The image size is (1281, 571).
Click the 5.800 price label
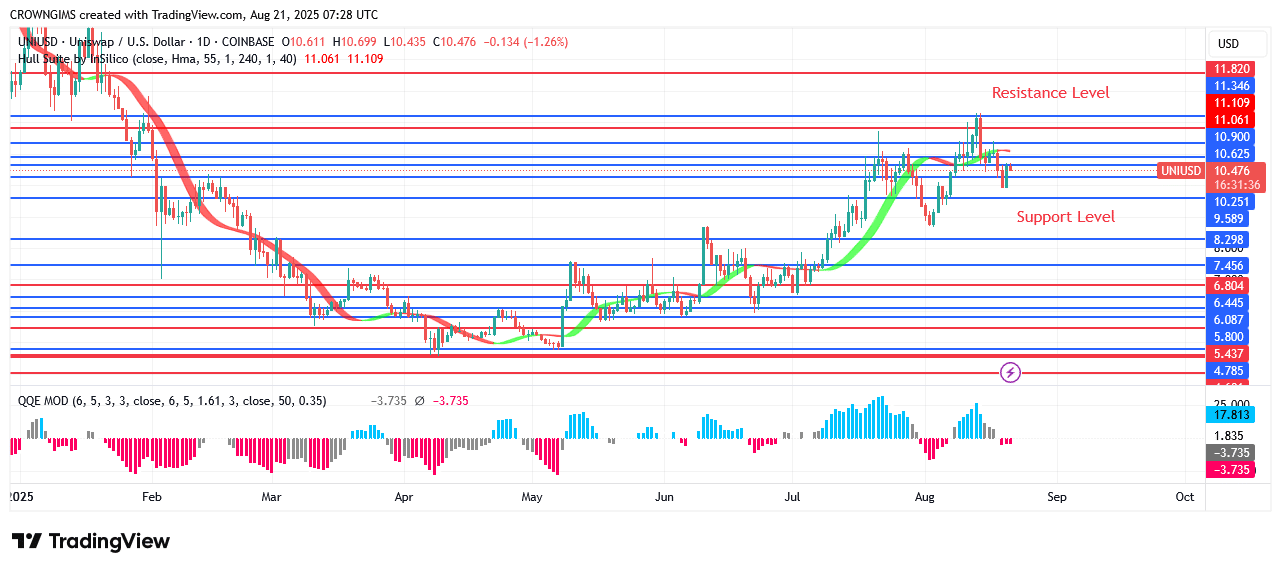(x=1229, y=337)
